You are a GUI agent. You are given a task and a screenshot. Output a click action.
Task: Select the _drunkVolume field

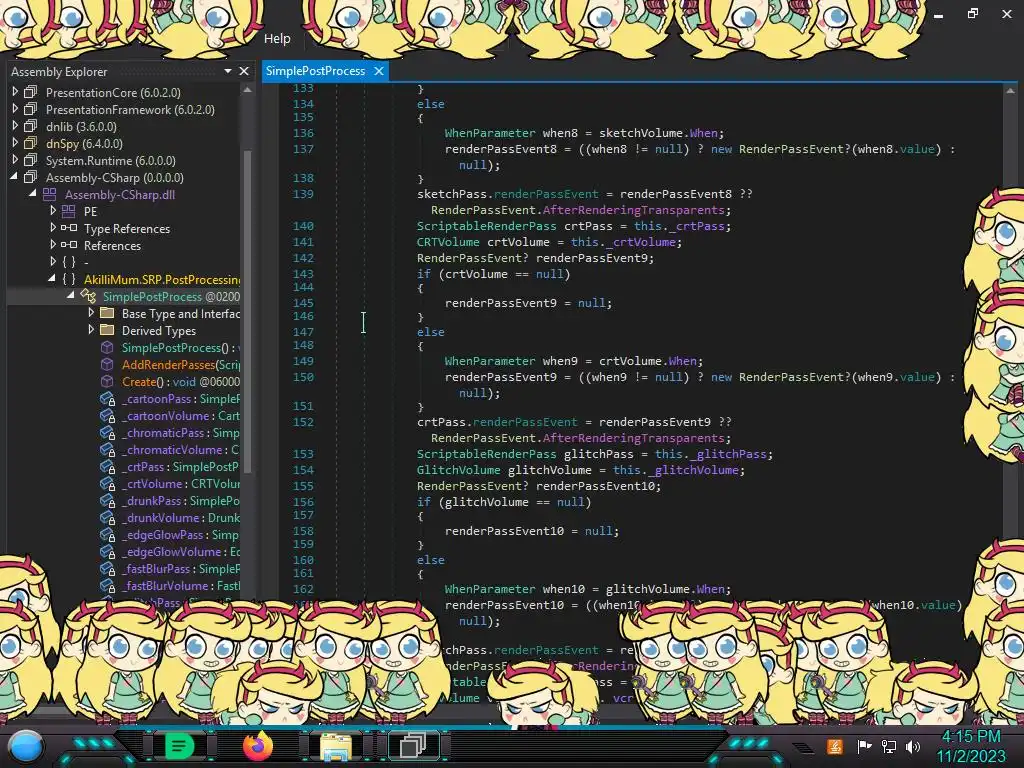pos(181,517)
